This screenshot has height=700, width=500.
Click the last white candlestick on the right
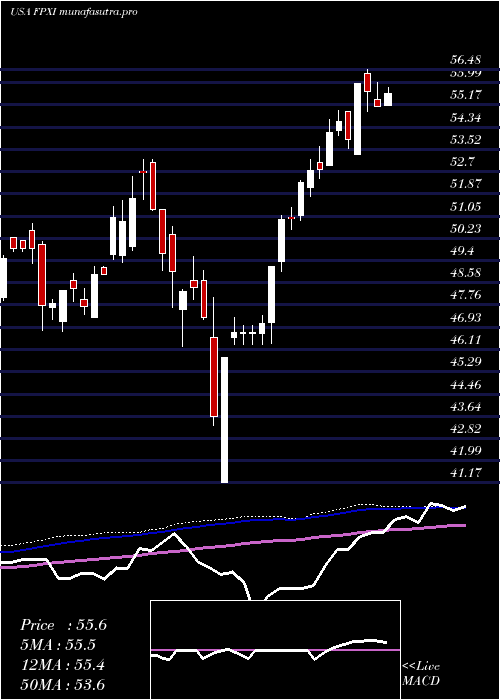[388, 99]
